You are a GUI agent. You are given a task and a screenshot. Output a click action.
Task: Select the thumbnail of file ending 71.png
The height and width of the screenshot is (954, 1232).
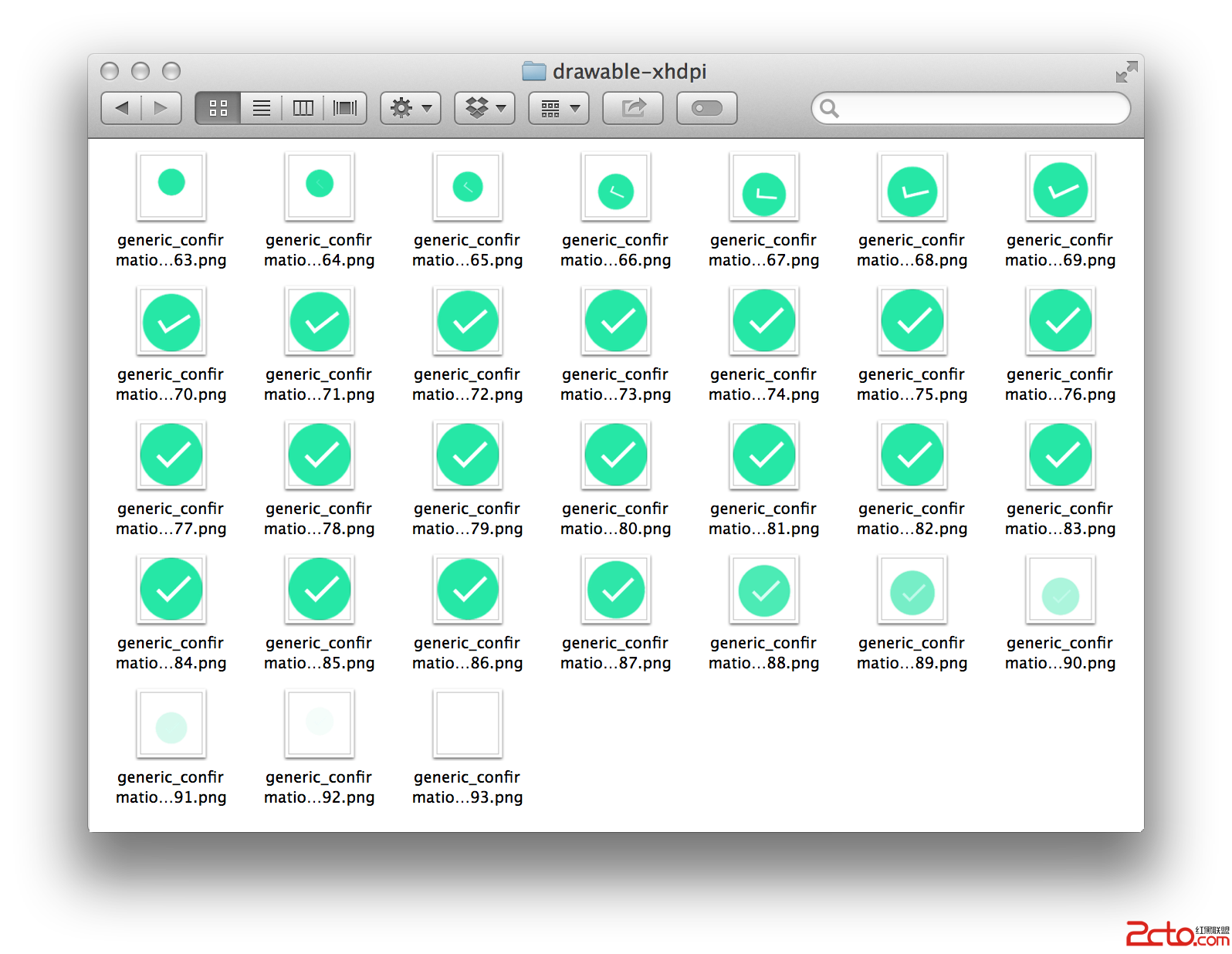click(x=320, y=320)
